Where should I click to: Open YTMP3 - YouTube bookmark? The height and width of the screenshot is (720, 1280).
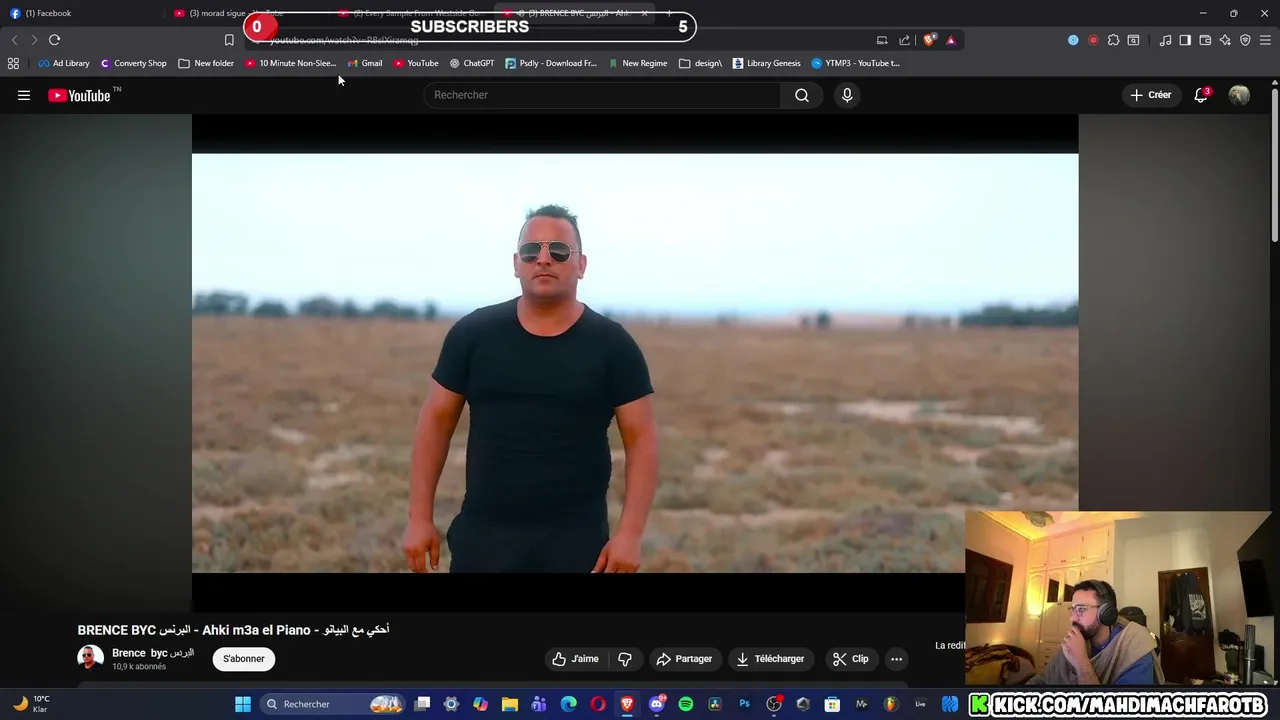point(855,63)
